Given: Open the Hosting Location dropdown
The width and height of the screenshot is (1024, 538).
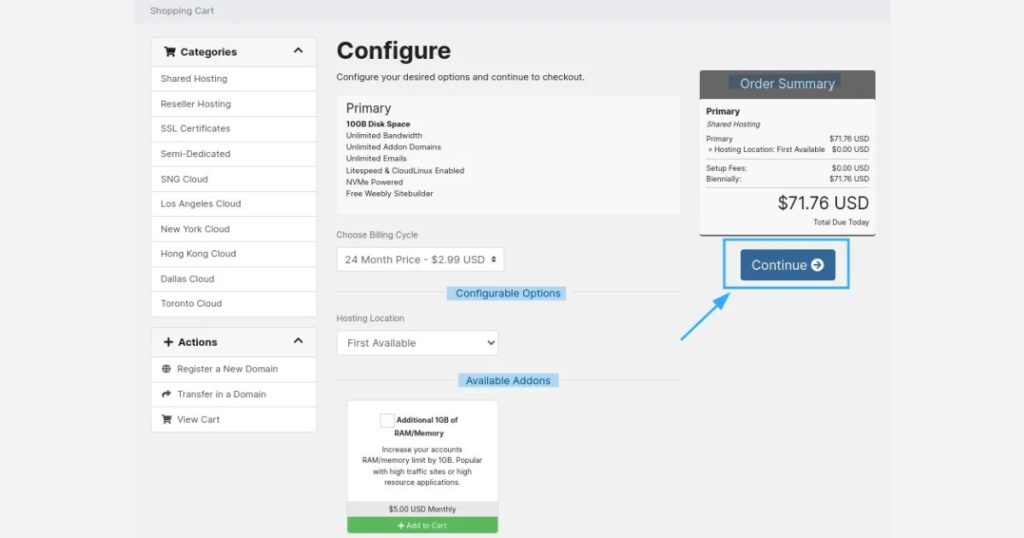Looking at the screenshot, I should click(x=417, y=343).
